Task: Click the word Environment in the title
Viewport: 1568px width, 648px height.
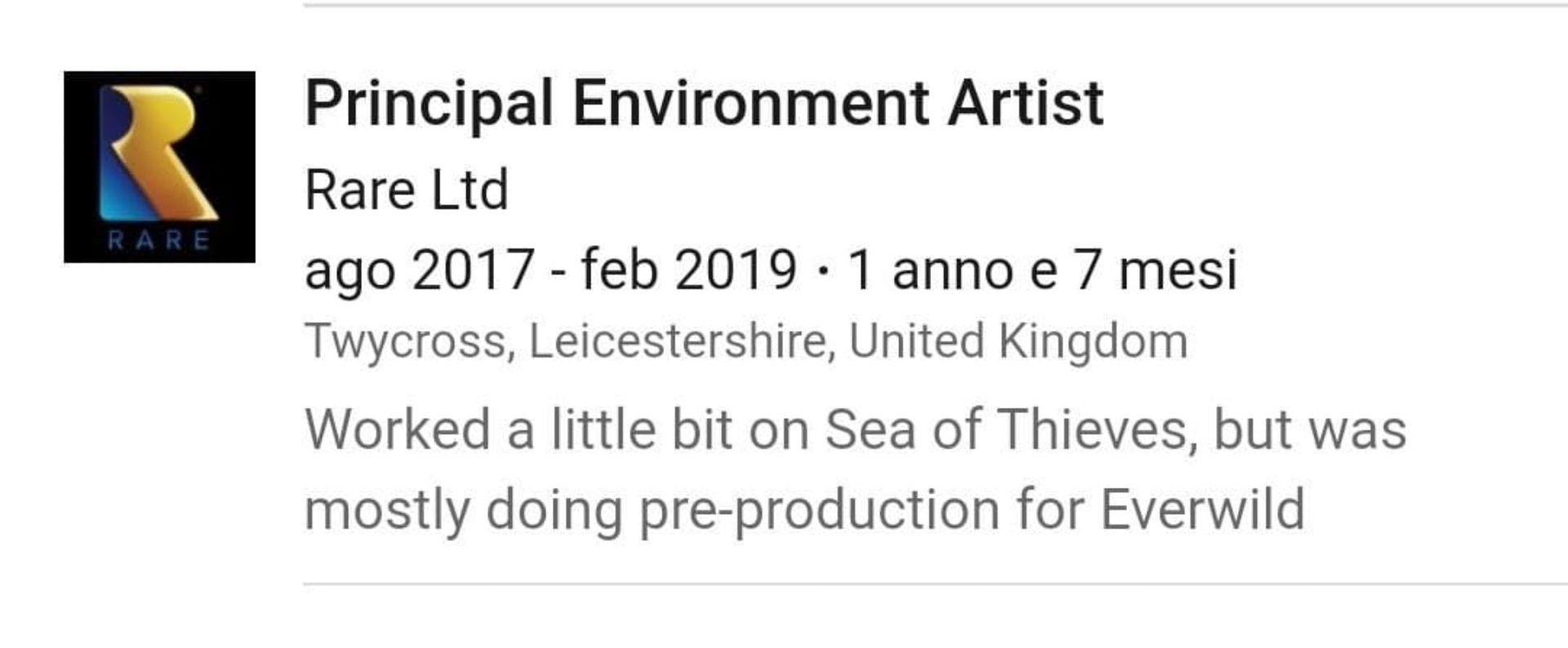Action: [751, 104]
